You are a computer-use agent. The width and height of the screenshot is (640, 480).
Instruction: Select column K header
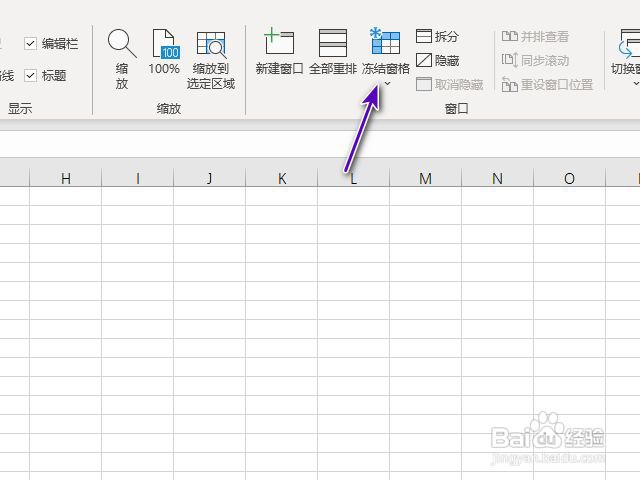point(282,178)
